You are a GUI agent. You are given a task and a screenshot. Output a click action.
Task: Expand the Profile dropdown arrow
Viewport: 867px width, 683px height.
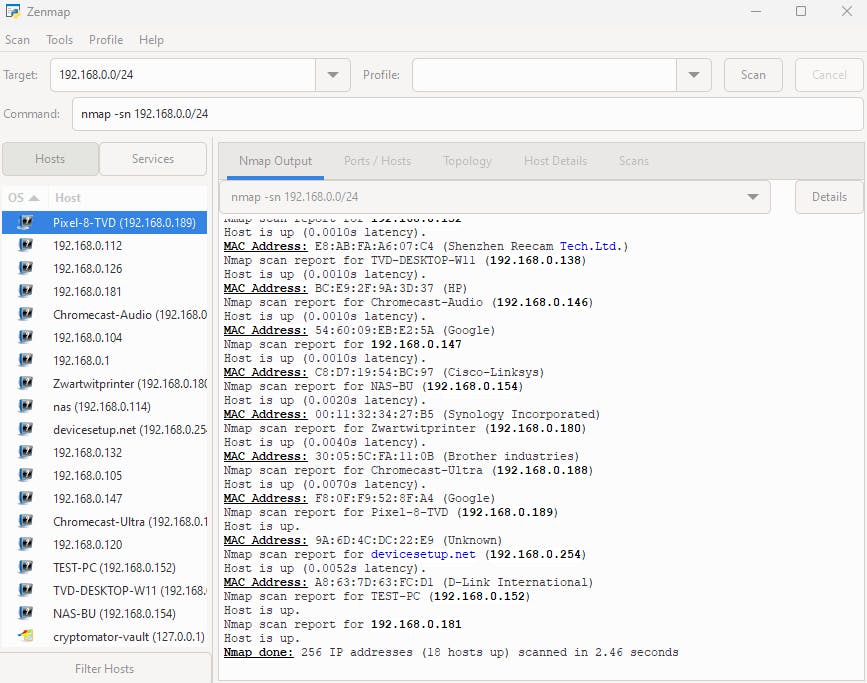click(x=693, y=75)
